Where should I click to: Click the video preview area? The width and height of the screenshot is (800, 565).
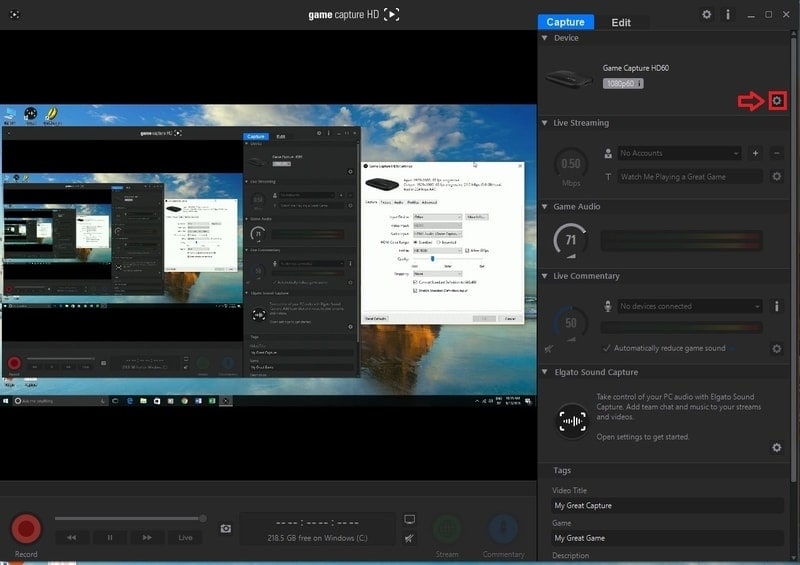(x=268, y=255)
